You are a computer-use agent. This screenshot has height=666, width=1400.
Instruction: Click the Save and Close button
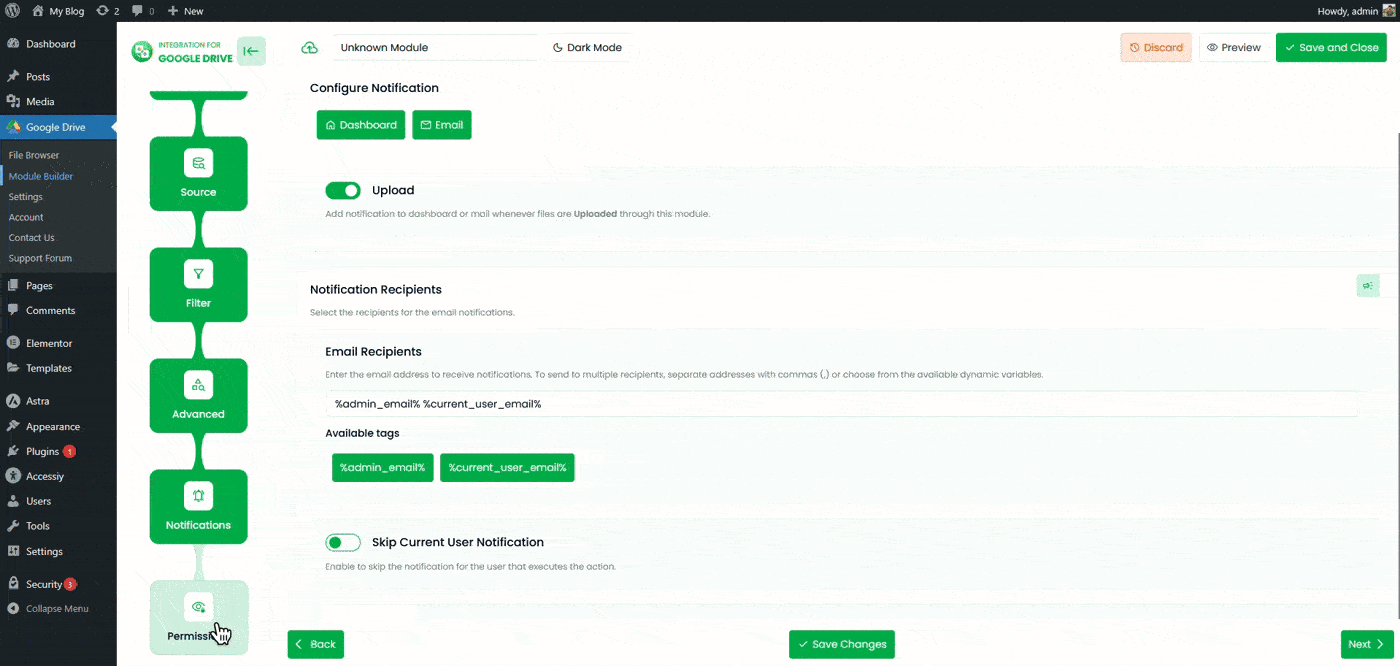[x=1331, y=47]
